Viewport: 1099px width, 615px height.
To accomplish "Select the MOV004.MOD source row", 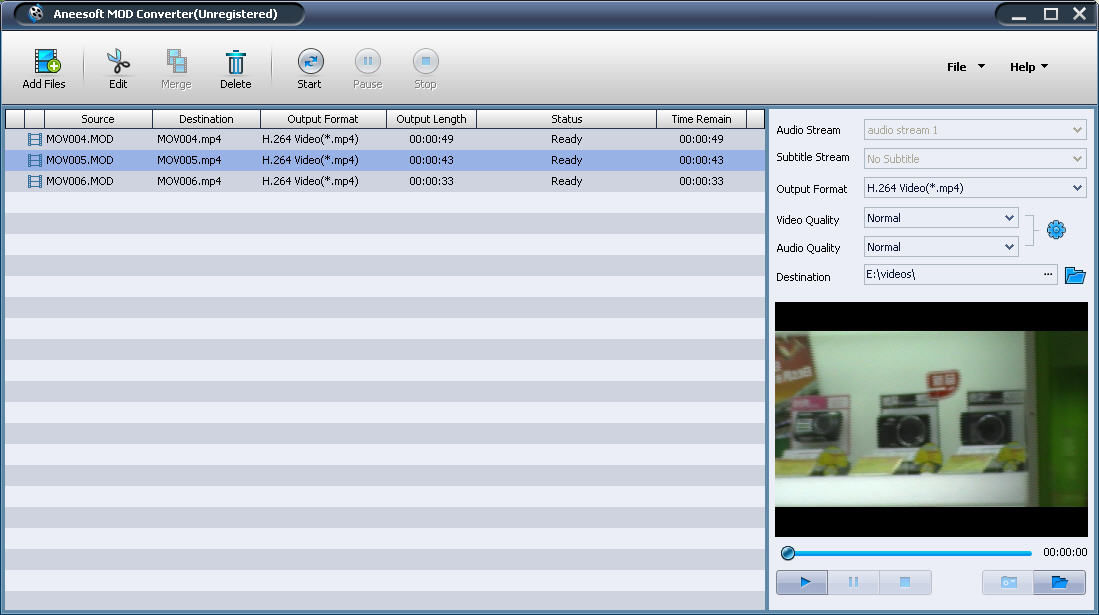I will [79, 140].
